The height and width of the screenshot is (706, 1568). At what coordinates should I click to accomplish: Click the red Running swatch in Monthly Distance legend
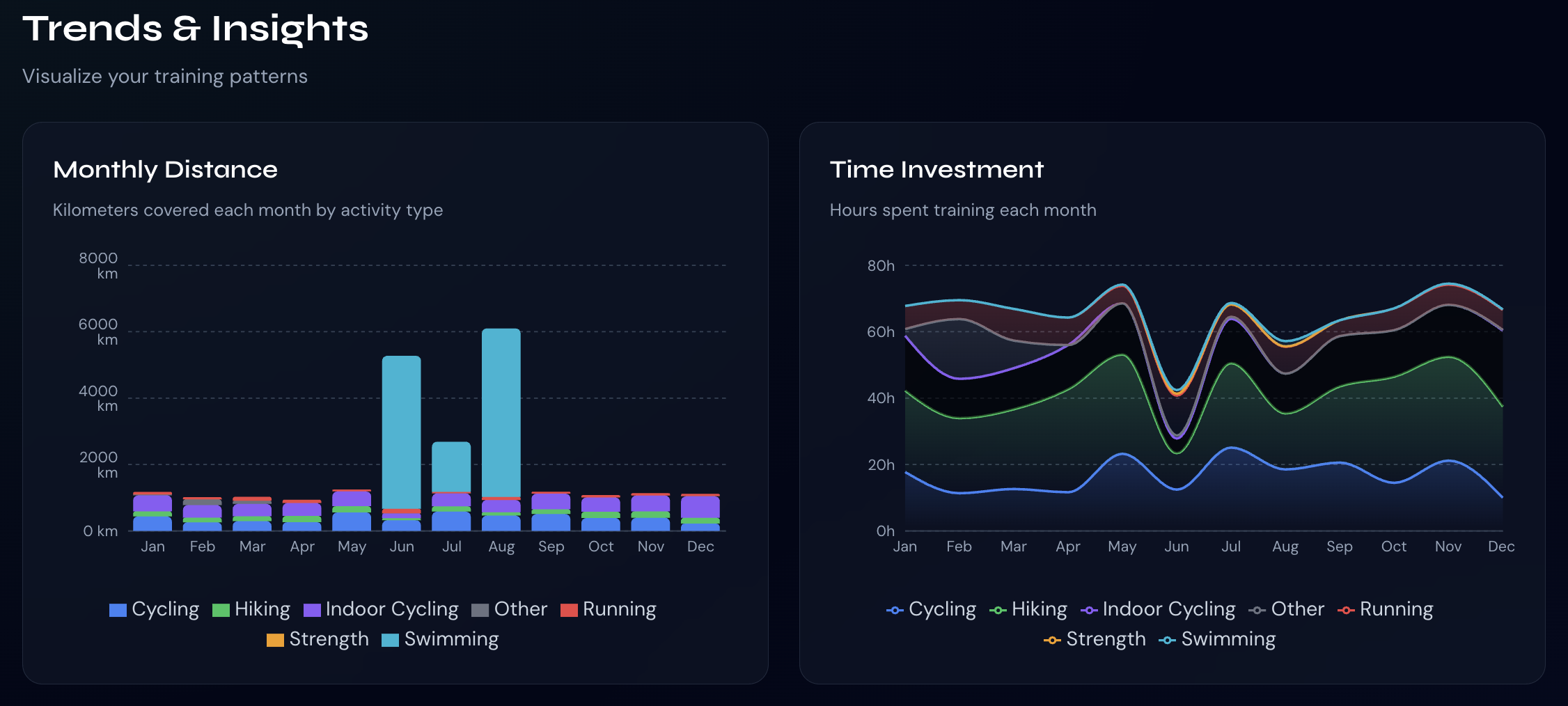pyautogui.click(x=570, y=610)
